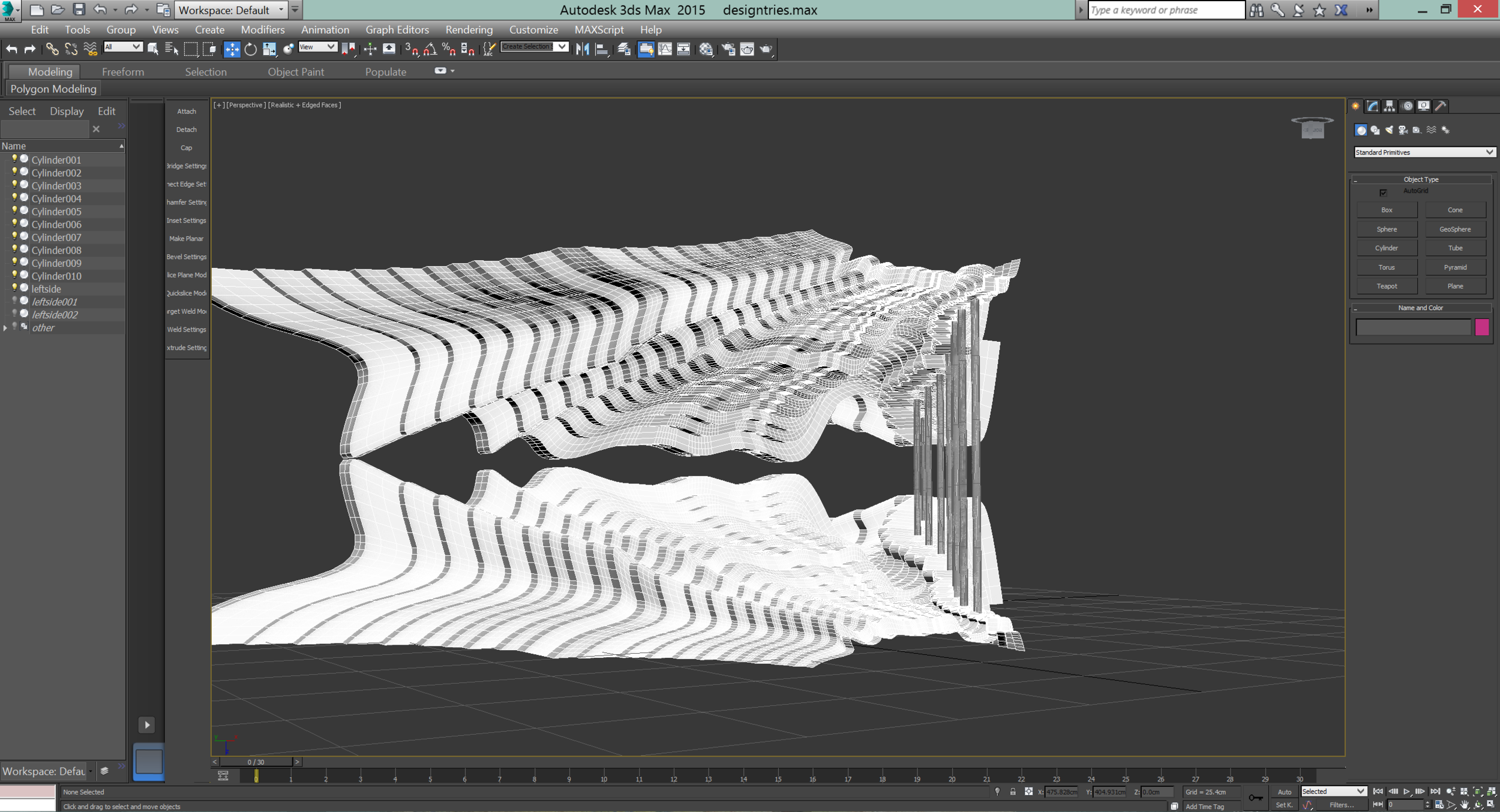
Task: Click the pink object color swatch
Action: [1481, 327]
